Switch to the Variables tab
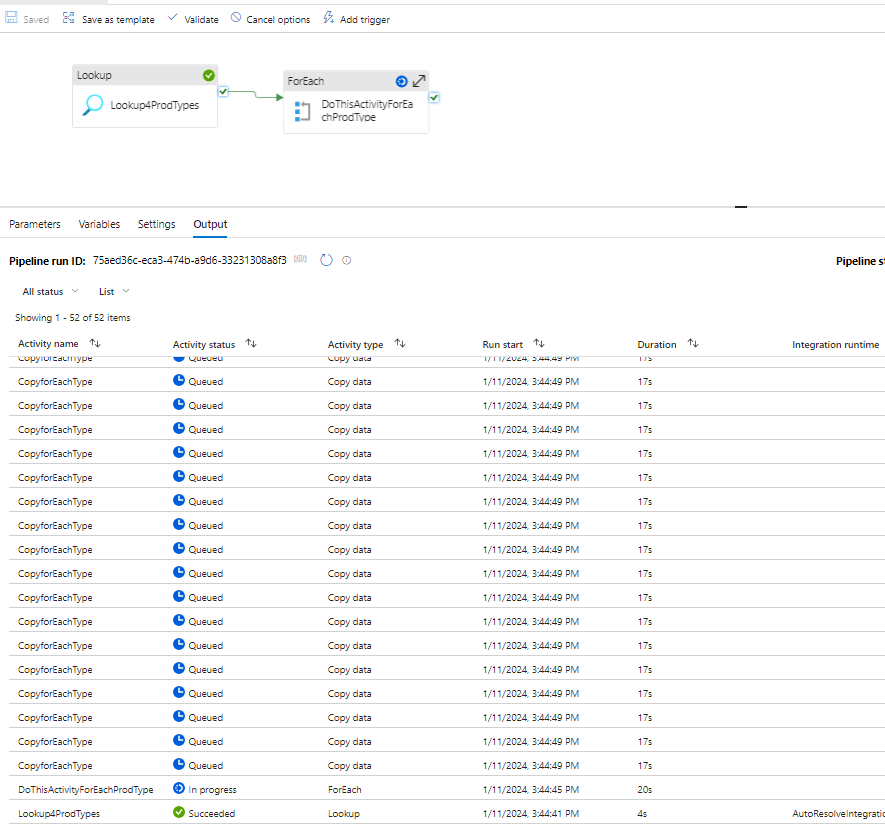 point(99,224)
